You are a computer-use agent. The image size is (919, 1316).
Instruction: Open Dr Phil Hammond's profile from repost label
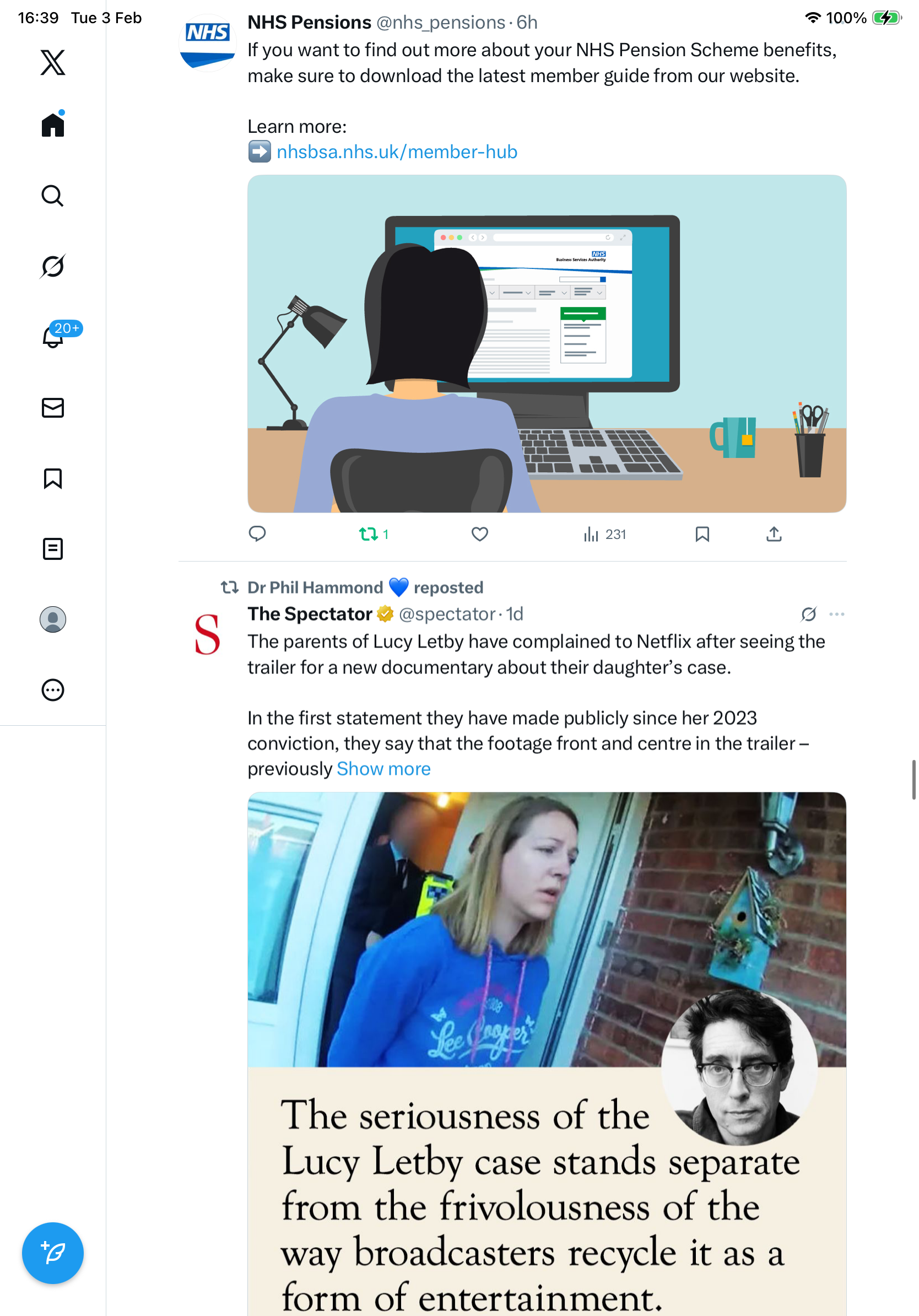(315, 587)
